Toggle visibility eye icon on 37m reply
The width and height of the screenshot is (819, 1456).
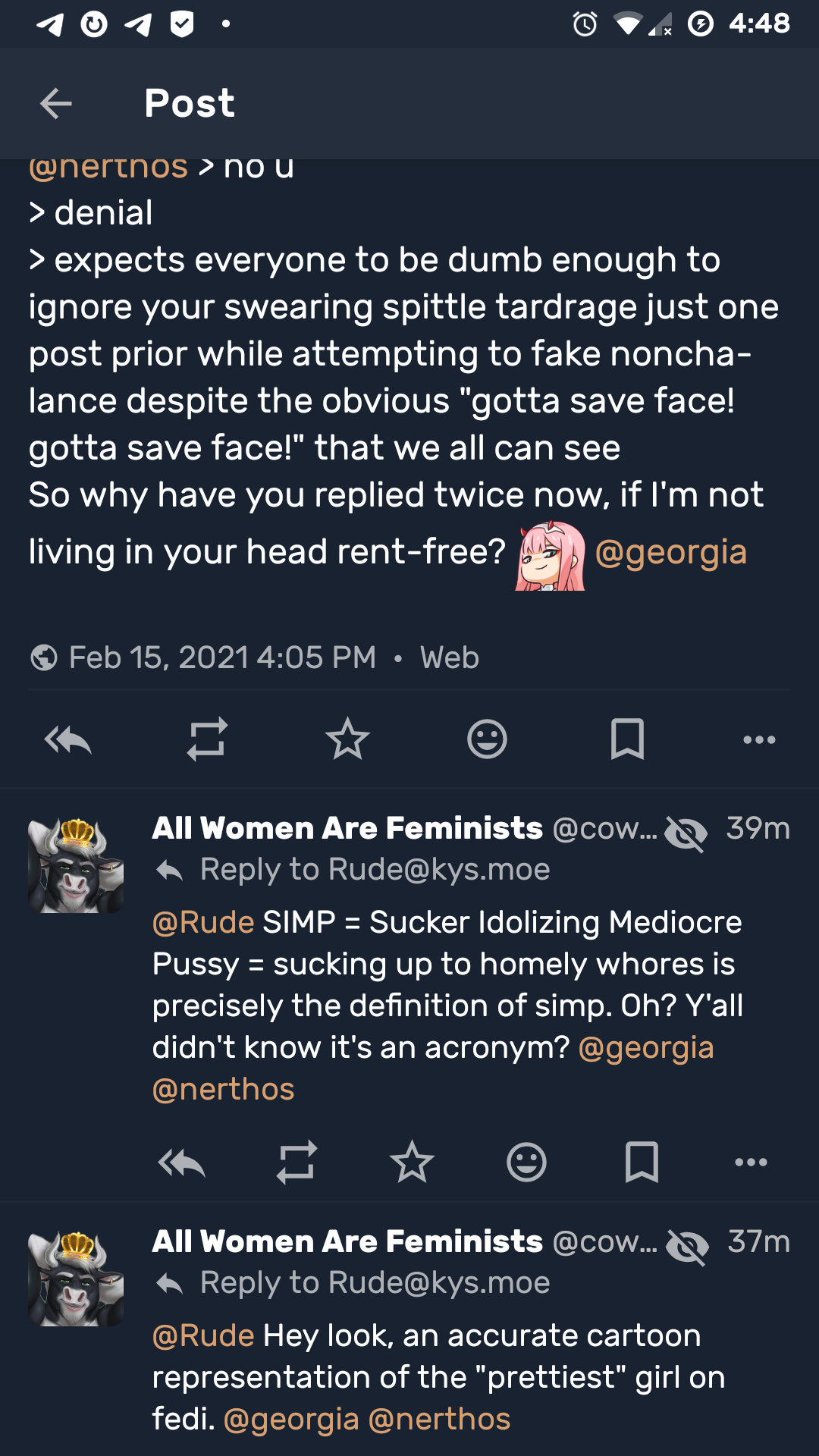pos(687,1247)
